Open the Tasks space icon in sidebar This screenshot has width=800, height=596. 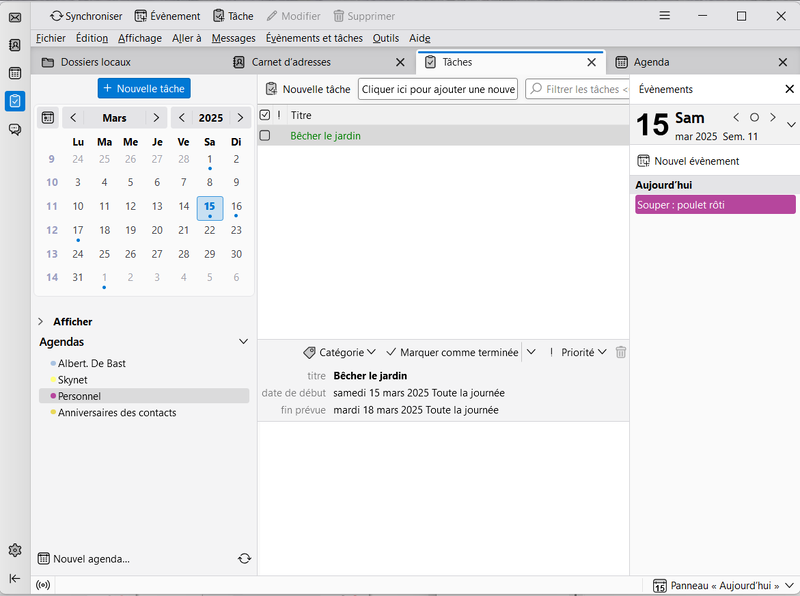click(15, 101)
